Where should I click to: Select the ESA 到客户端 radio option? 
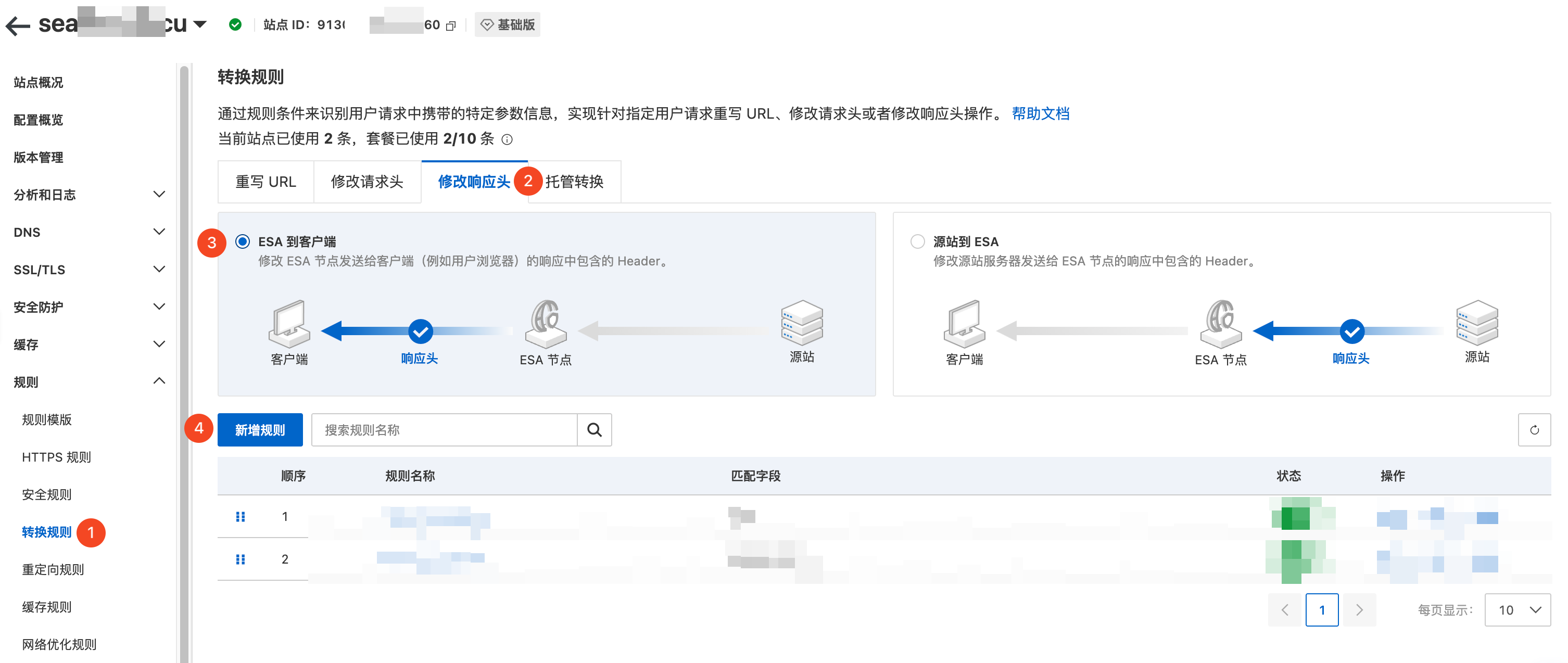point(242,241)
